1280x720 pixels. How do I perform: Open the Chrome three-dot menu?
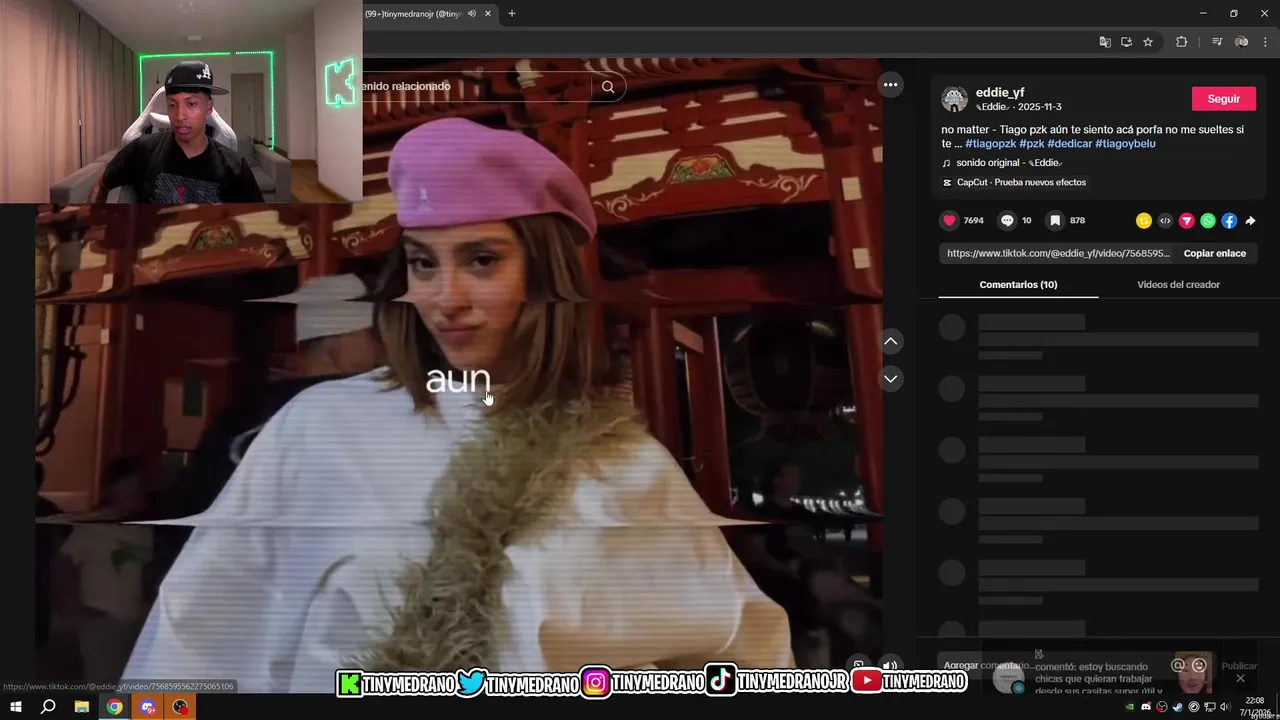[x=1265, y=42]
